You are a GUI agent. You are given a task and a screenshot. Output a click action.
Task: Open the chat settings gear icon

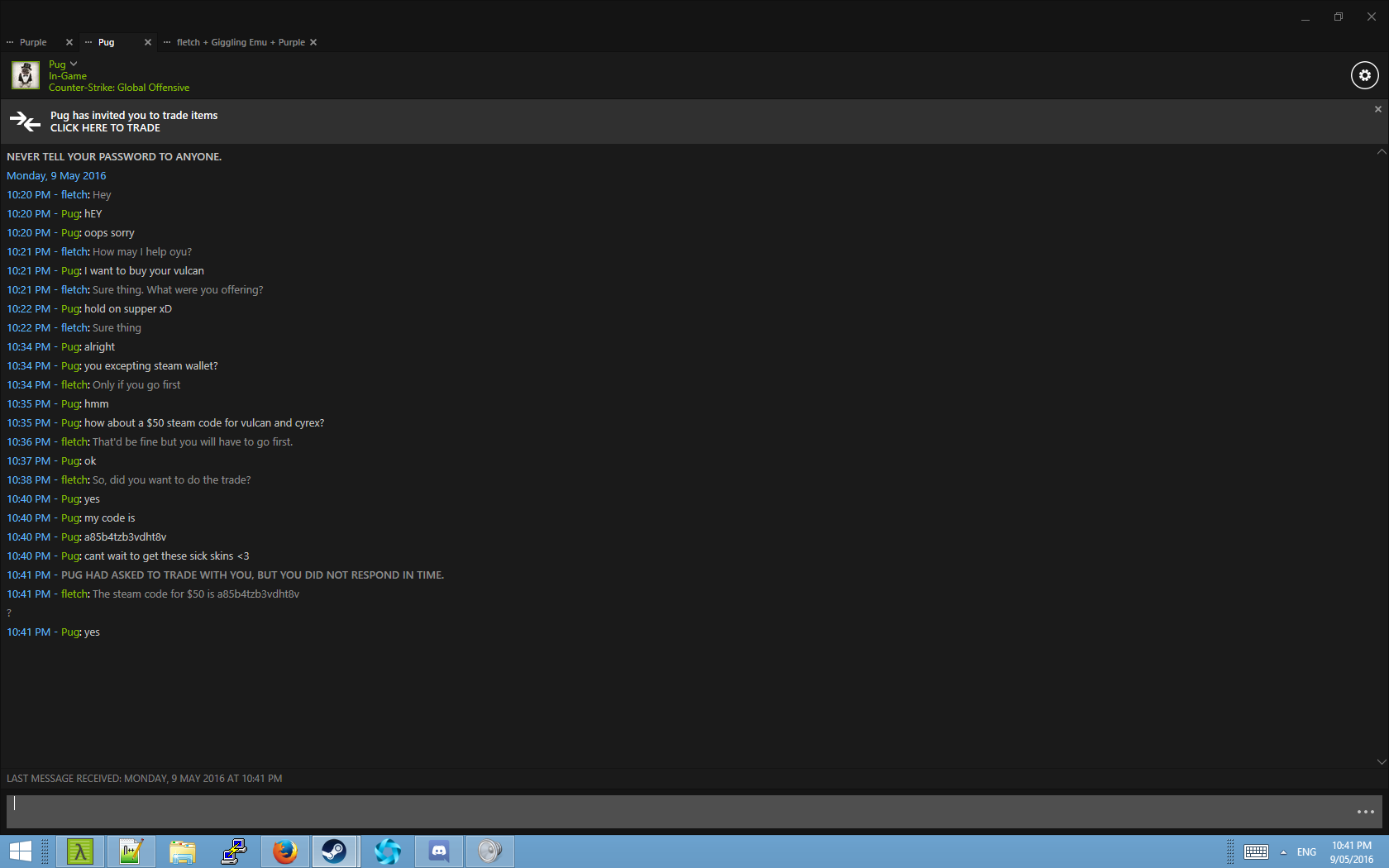1364,75
